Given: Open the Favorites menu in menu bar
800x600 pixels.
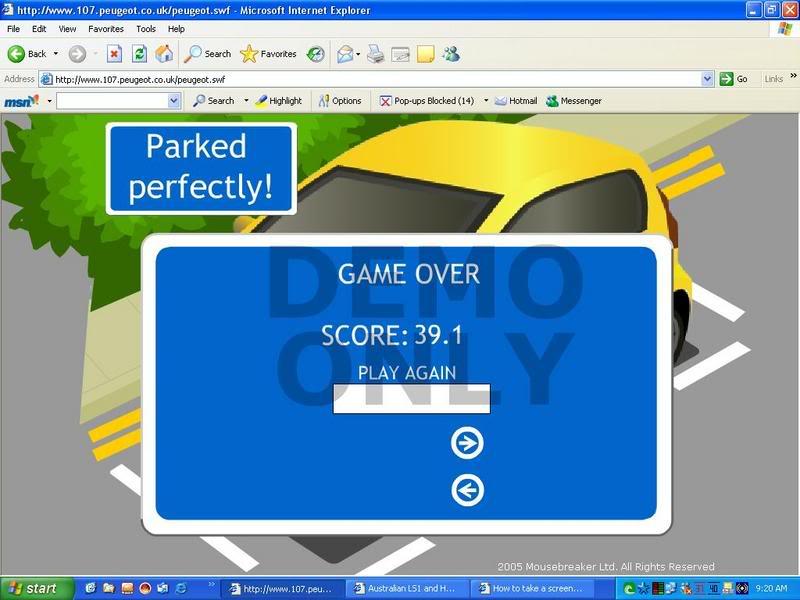Looking at the screenshot, I should pos(105,29).
